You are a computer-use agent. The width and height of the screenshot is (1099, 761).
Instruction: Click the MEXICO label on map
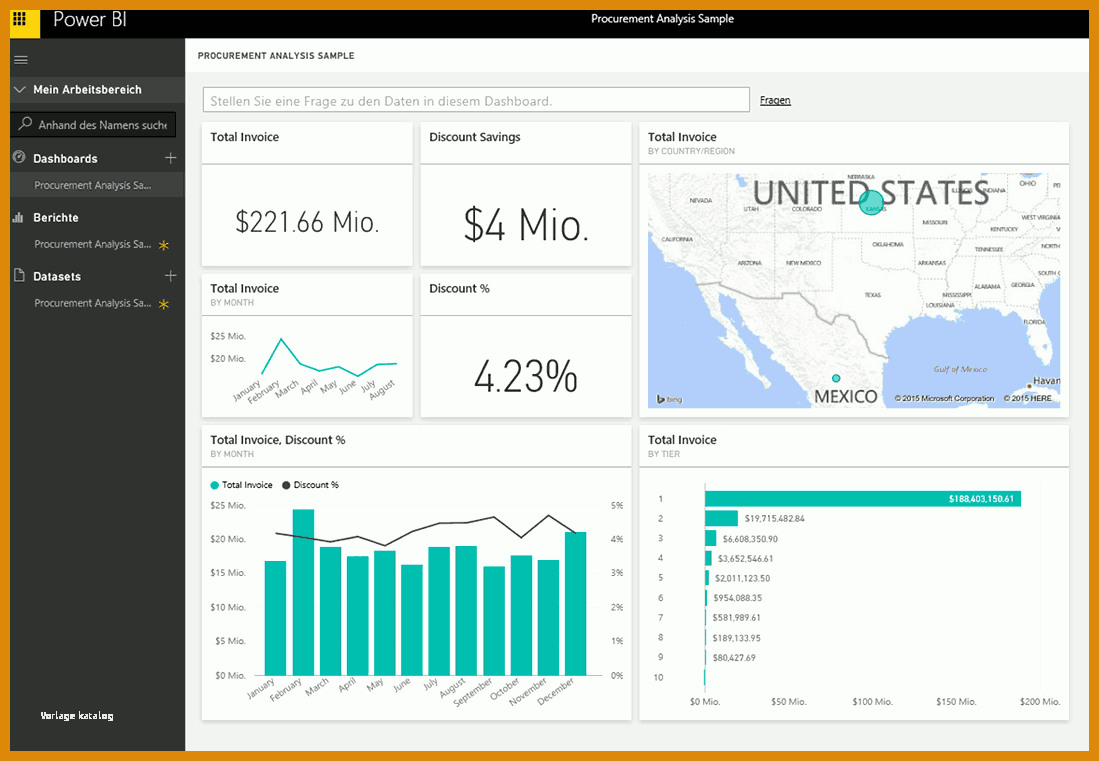pos(845,397)
